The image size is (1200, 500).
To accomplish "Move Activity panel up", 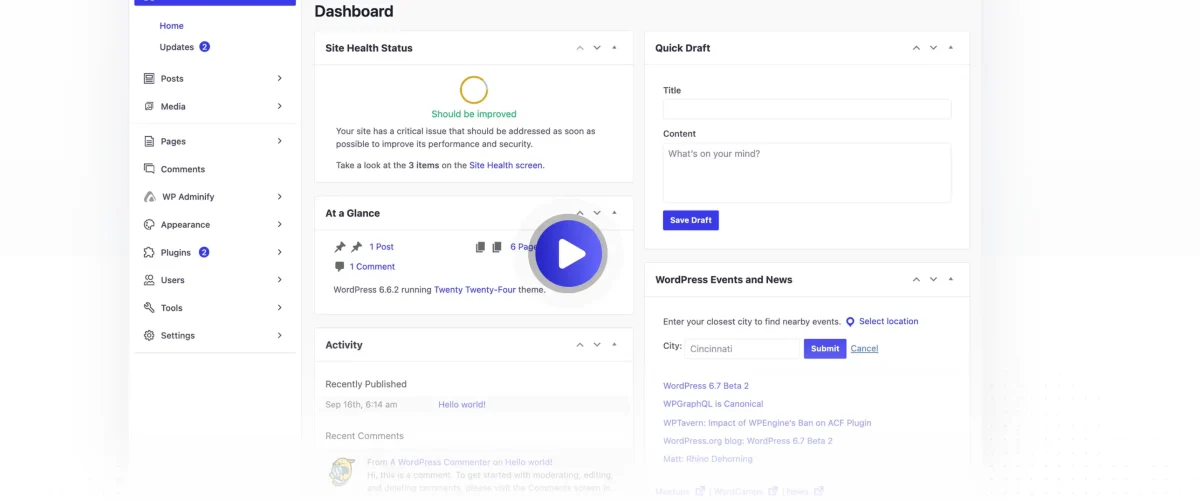I will (x=580, y=345).
